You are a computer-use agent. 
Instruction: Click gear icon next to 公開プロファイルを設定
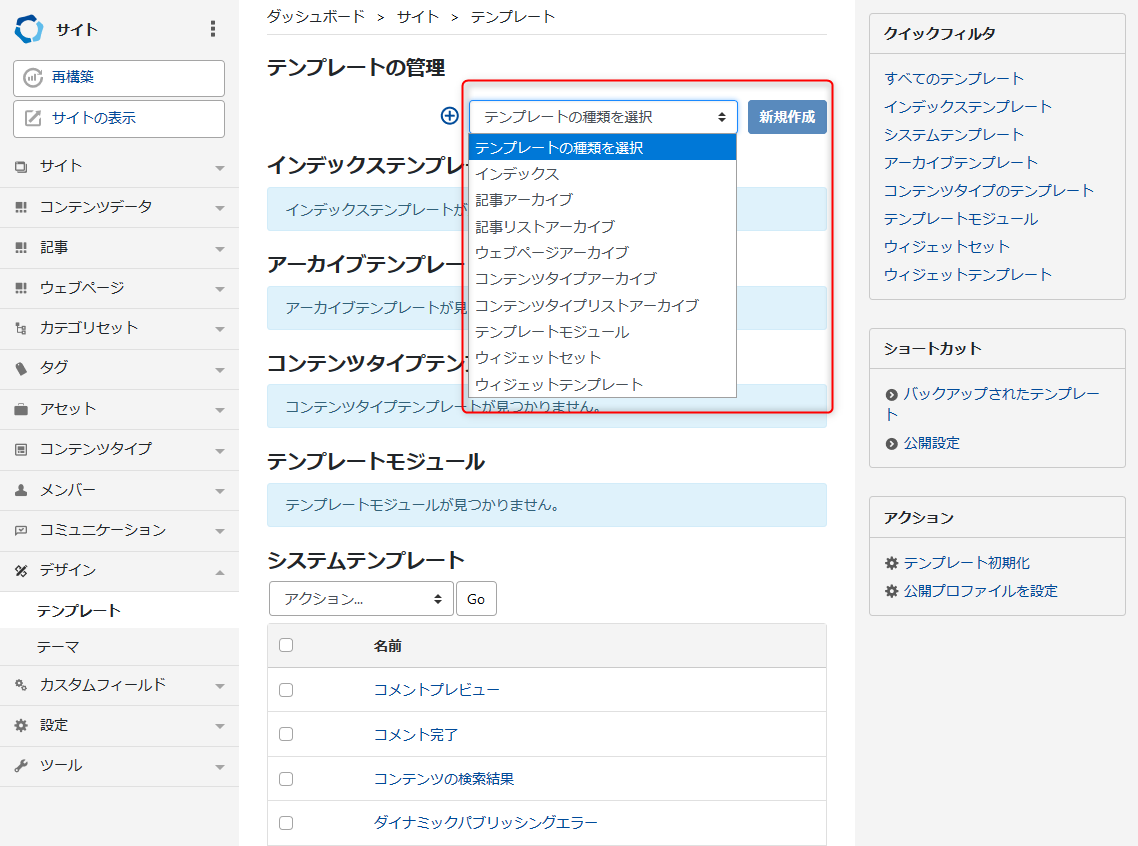891,591
